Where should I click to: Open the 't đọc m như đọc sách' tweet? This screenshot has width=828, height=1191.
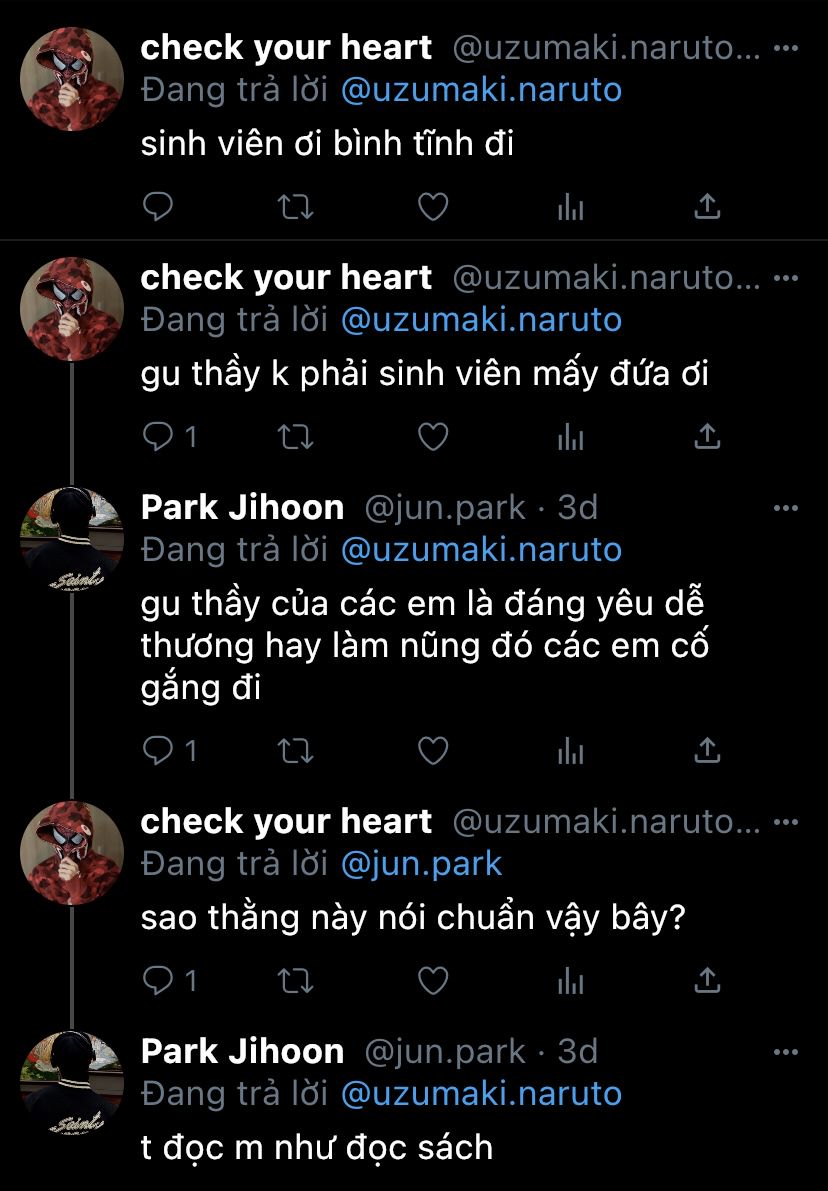tap(317, 1146)
